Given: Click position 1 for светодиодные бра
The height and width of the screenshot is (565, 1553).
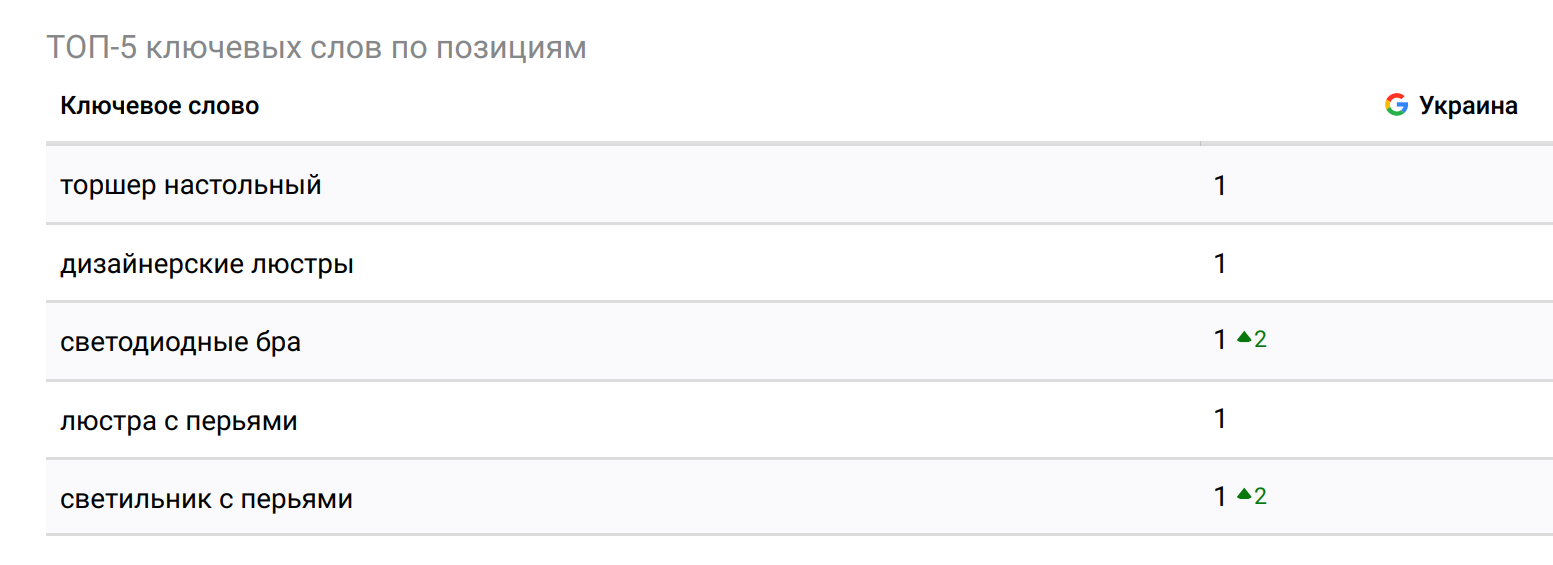Looking at the screenshot, I should 1220,340.
